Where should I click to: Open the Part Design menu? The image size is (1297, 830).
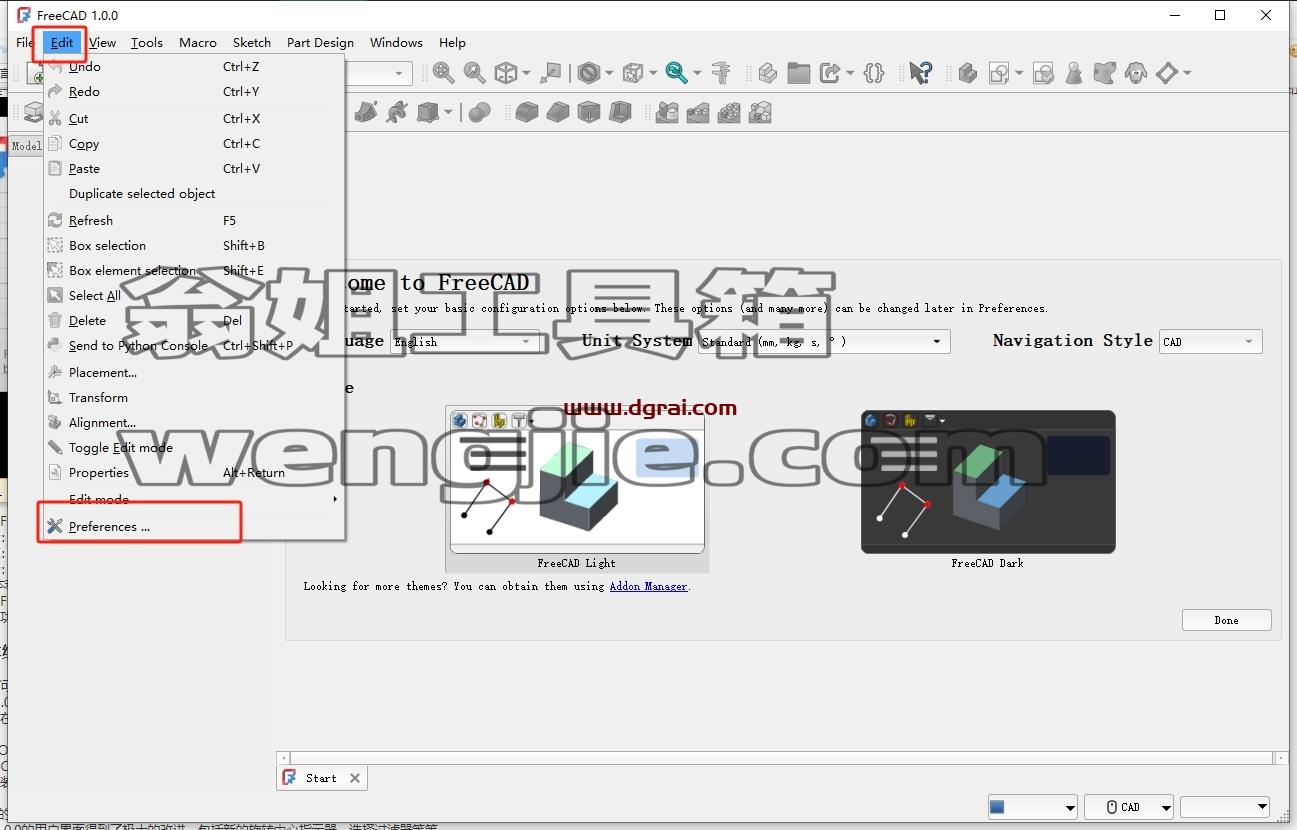pos(320,43)
